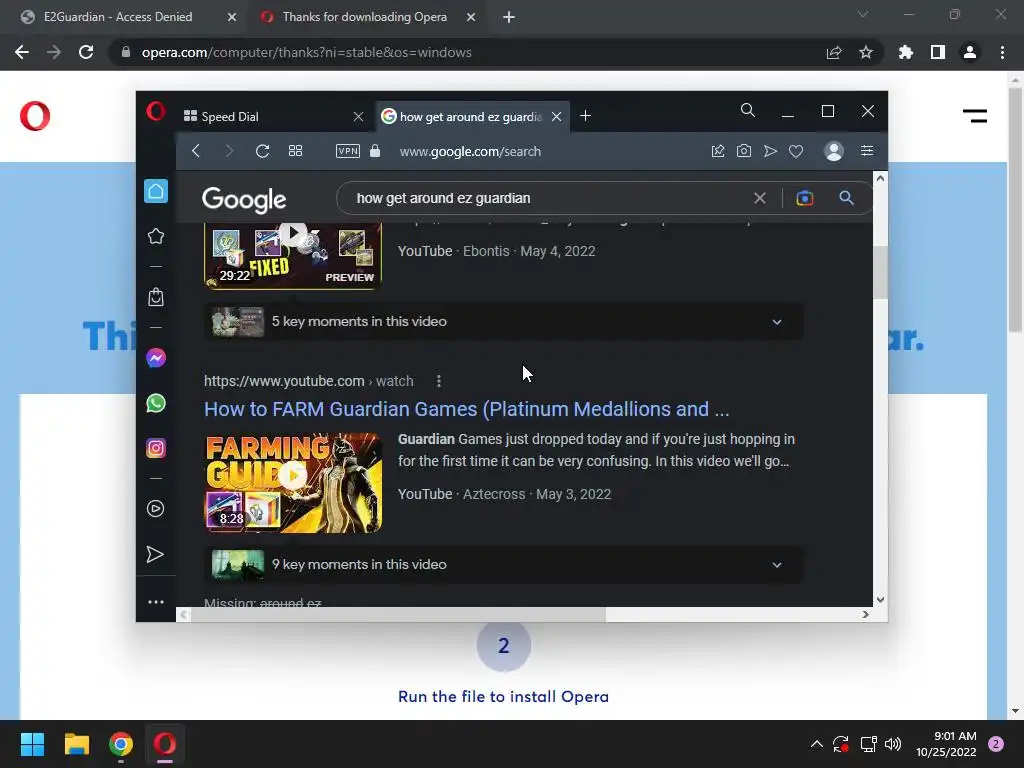Screen dimensions: 1024x768
Task: Go back in Chrome browser
Action: [22, 52]
